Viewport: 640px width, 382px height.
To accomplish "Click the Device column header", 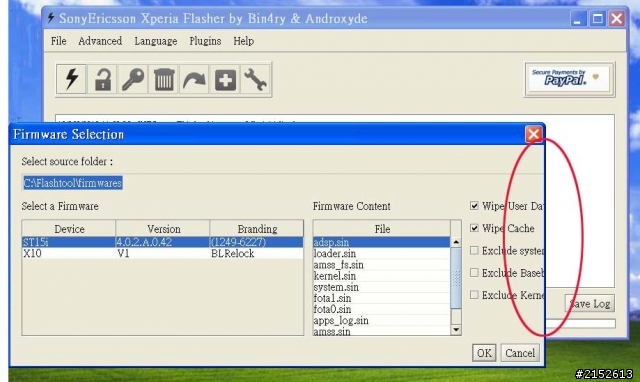I will [69, 229].
